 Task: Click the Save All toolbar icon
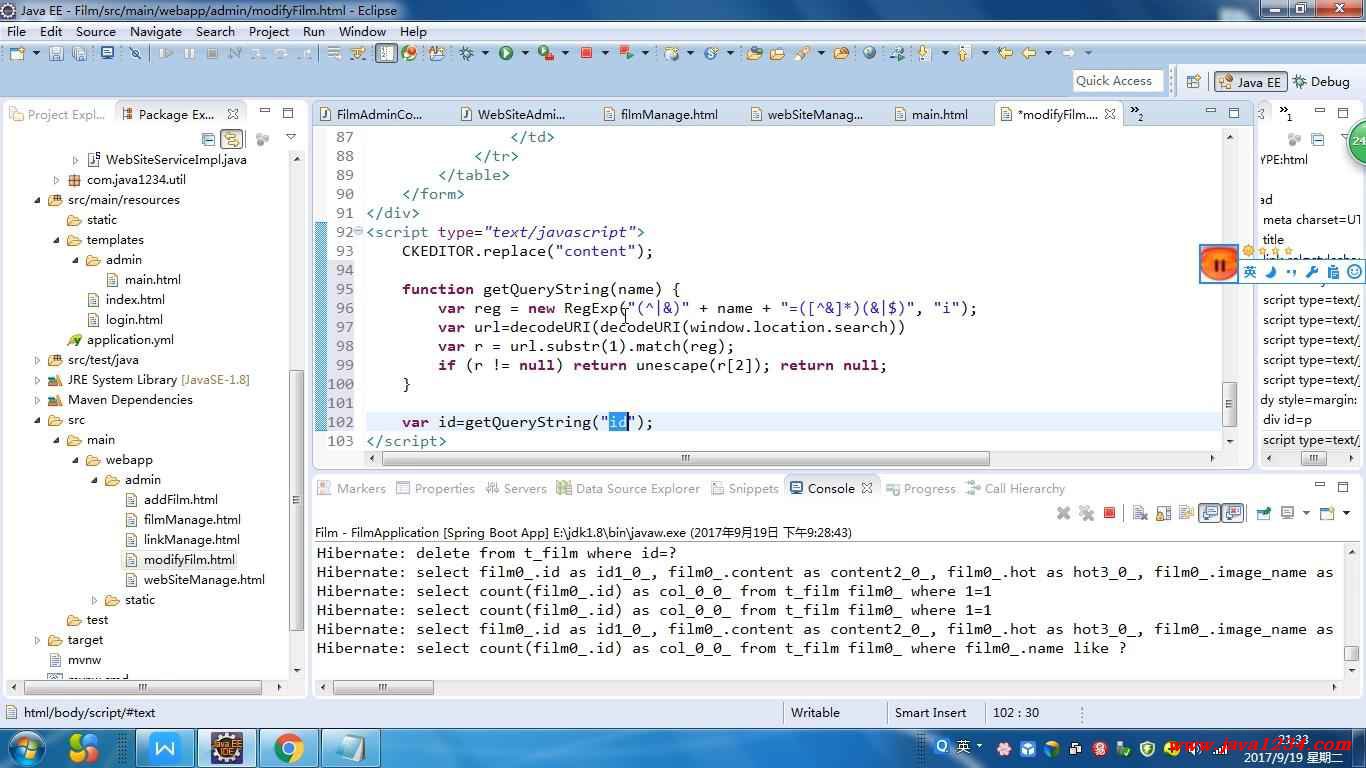[x=79, y=53]
